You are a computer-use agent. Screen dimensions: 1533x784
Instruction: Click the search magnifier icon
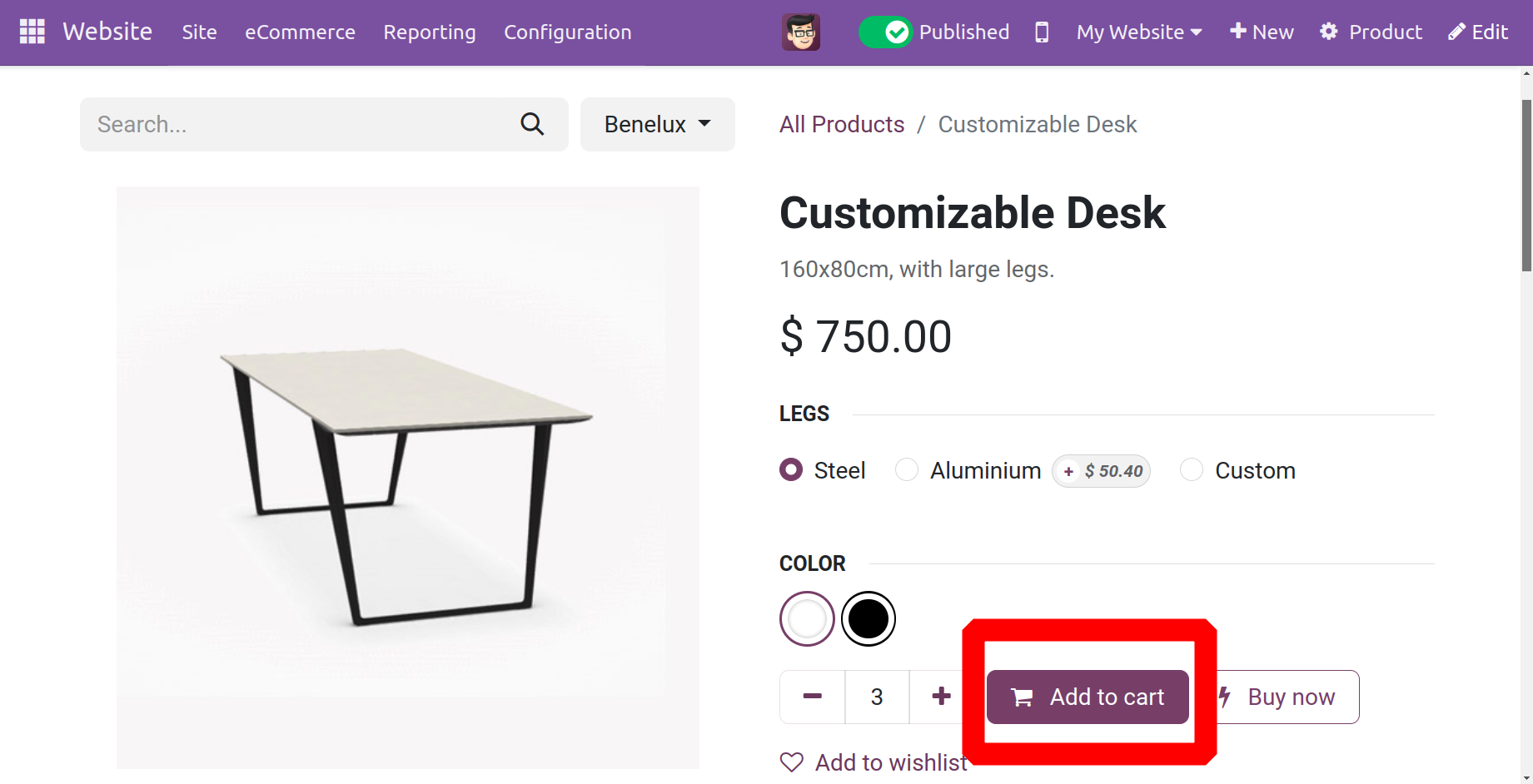click(x=532, y=124)
